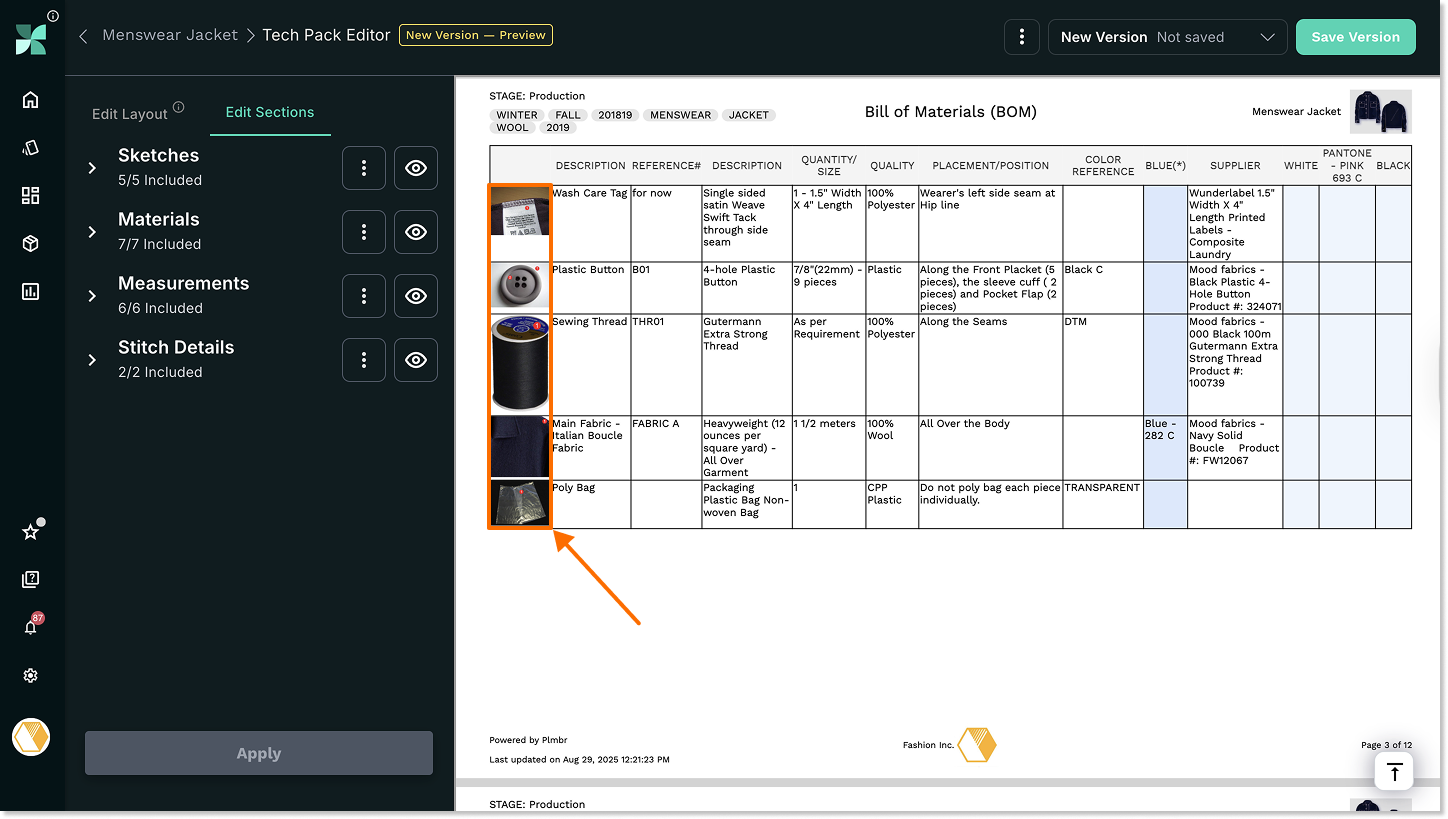This screenshot has width=1448, height=819.
Task: Open three-dot menu next to Sketches
Action: coord(364,168)
